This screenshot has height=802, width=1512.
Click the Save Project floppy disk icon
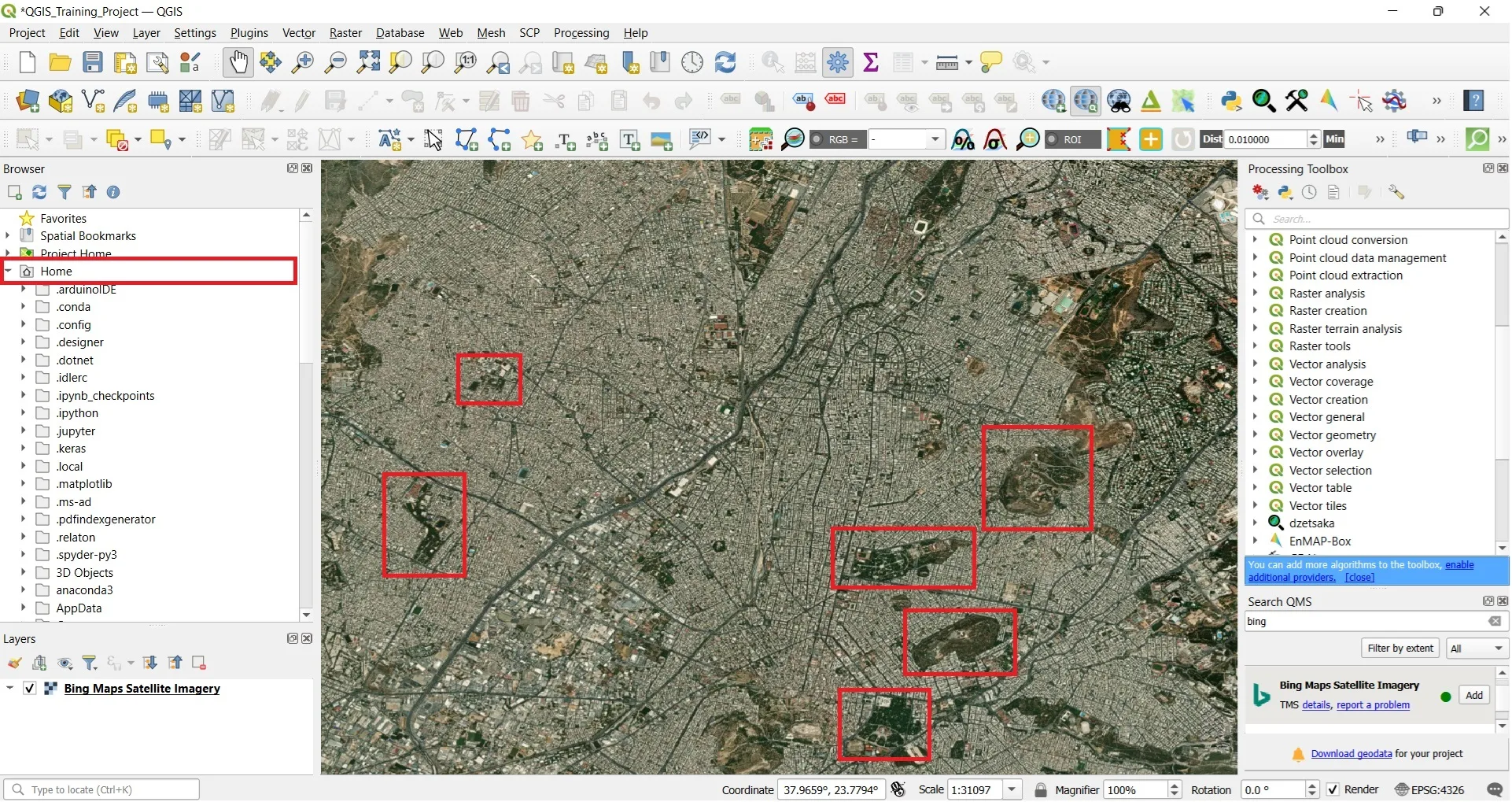pyautogui.click(x=93, y=62)
